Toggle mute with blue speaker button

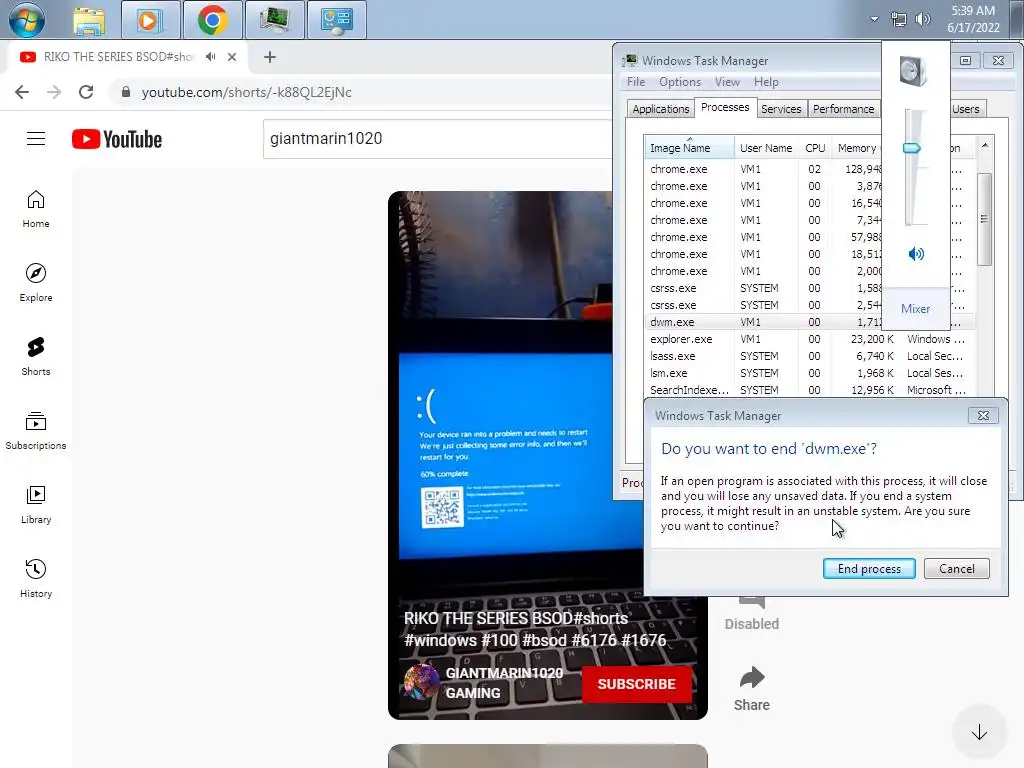tap(916, 253)
